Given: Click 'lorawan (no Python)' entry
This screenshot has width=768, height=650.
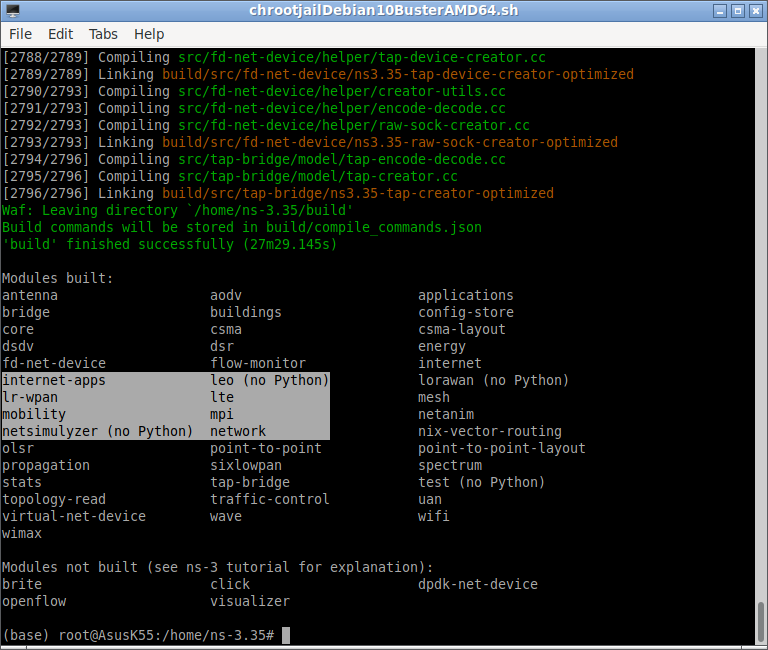Looking at the screenshot, I should (x=493, y=380).
